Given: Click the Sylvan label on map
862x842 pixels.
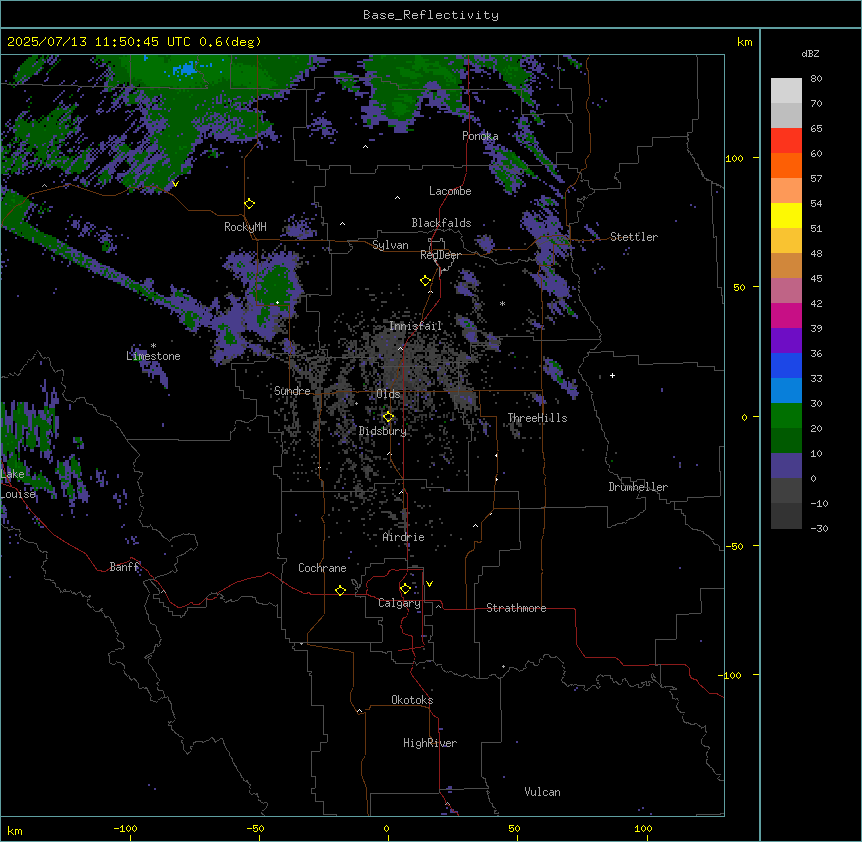Looking at the screenshot, I should 390,245.
